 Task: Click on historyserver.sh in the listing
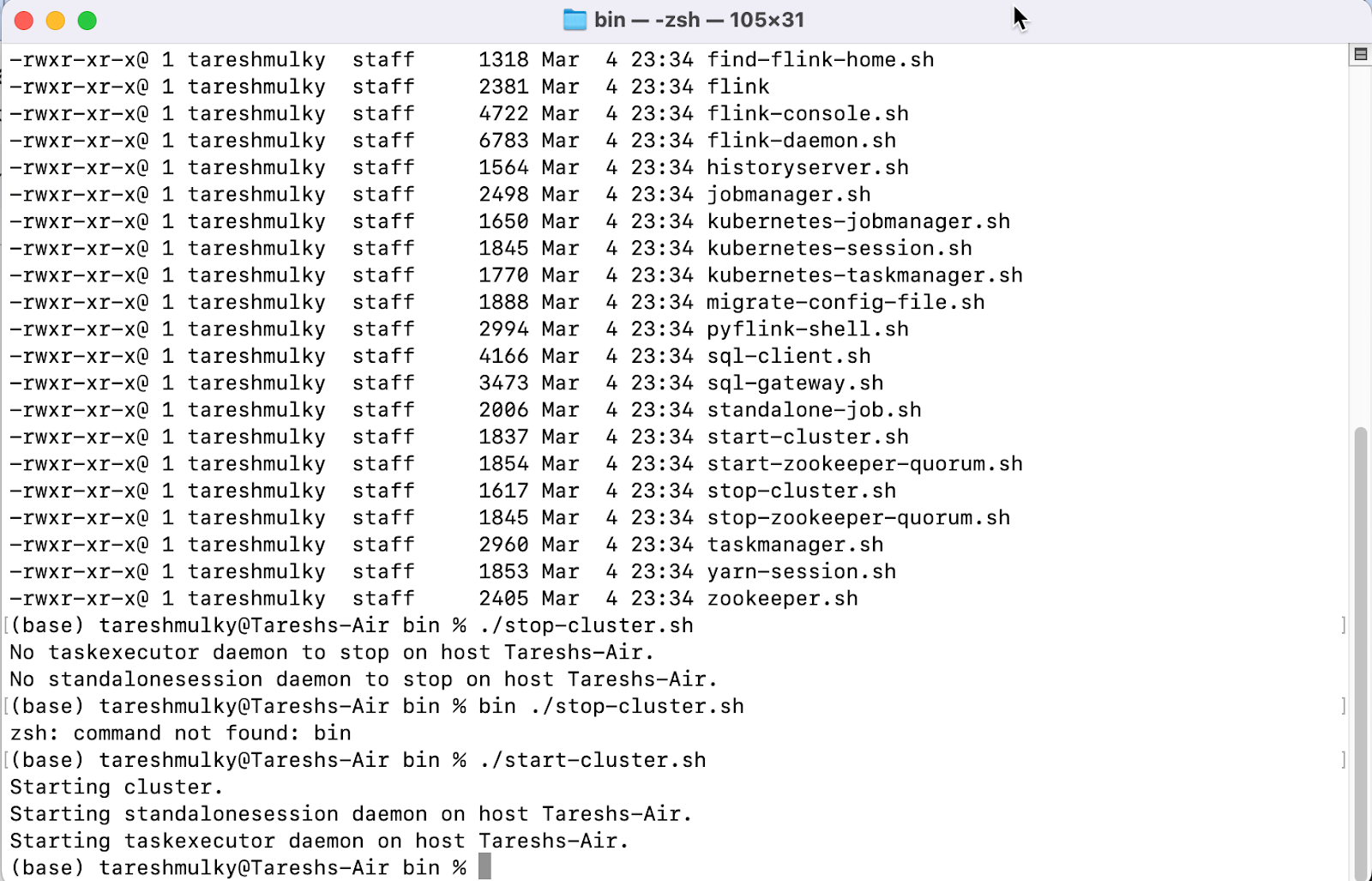(x=808, y=168)
